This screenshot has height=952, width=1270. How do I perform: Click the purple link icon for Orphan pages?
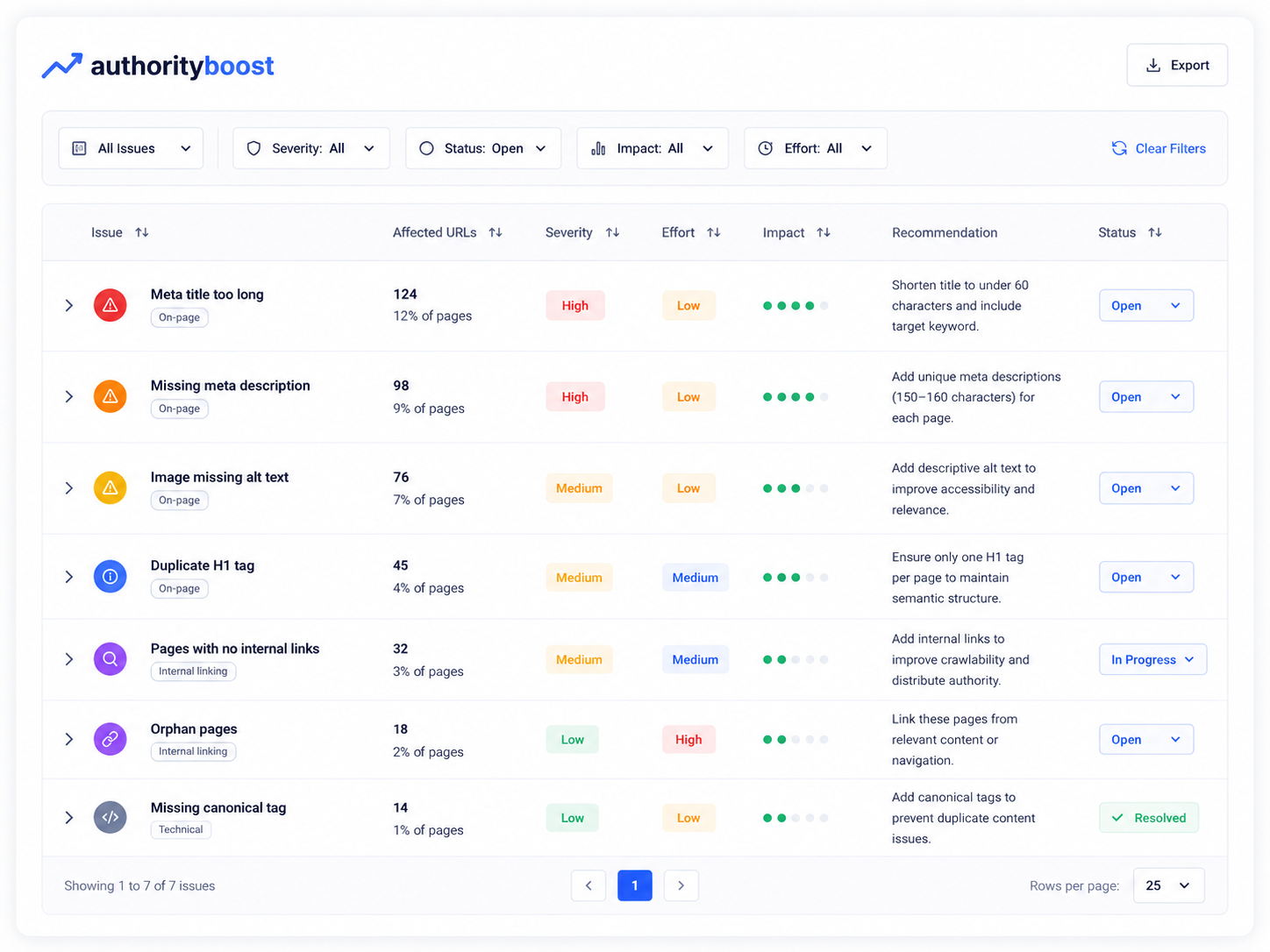(111, 739)
